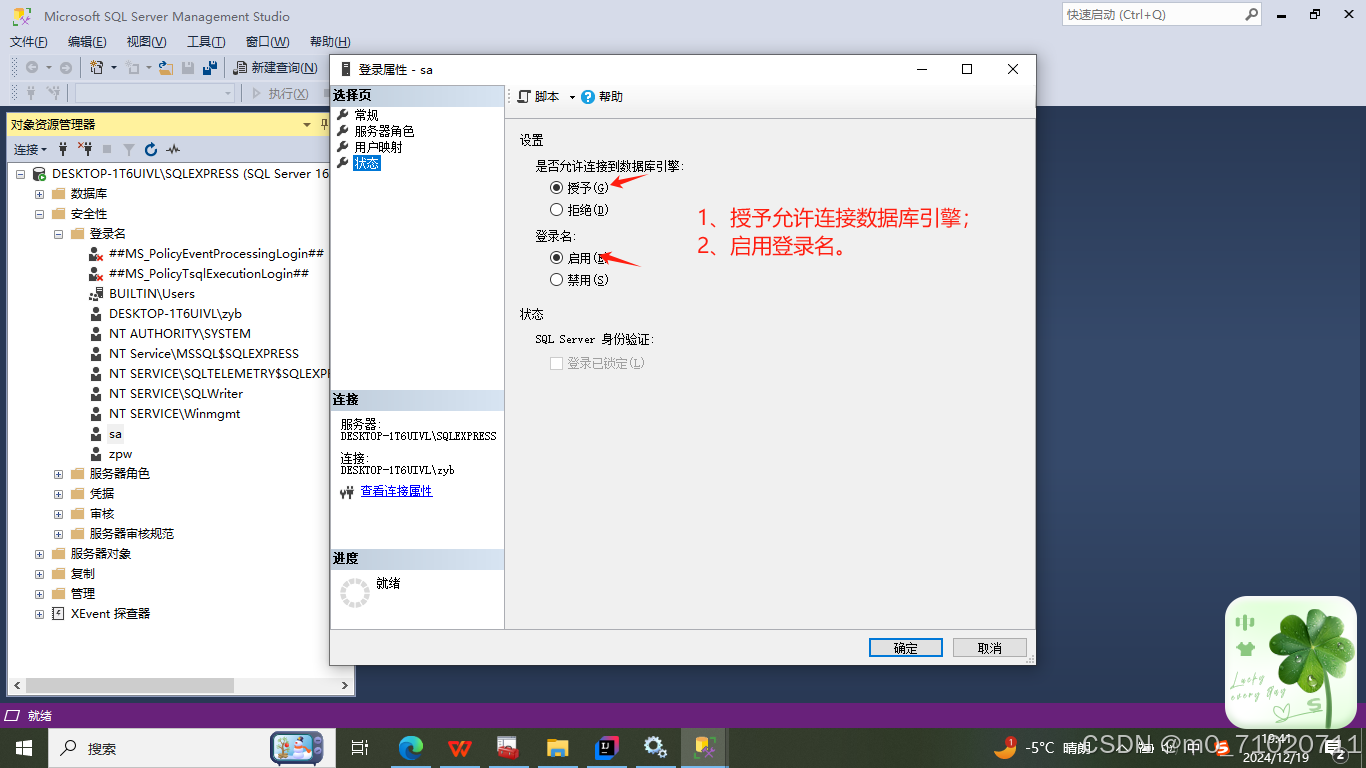This screenshot has height=768, width=1366.
Task: Click Activity Monitor pulse icon
Action: coord(173,149)
